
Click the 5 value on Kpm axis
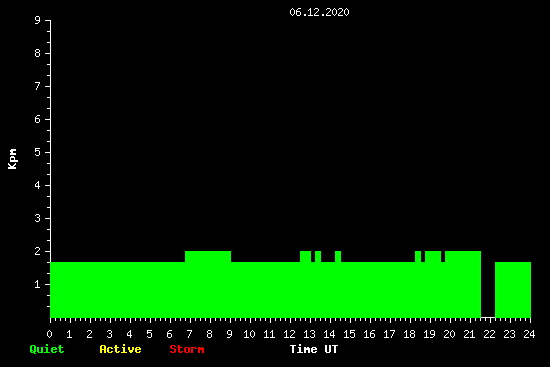pyautogui.click(x=38, y=152)
